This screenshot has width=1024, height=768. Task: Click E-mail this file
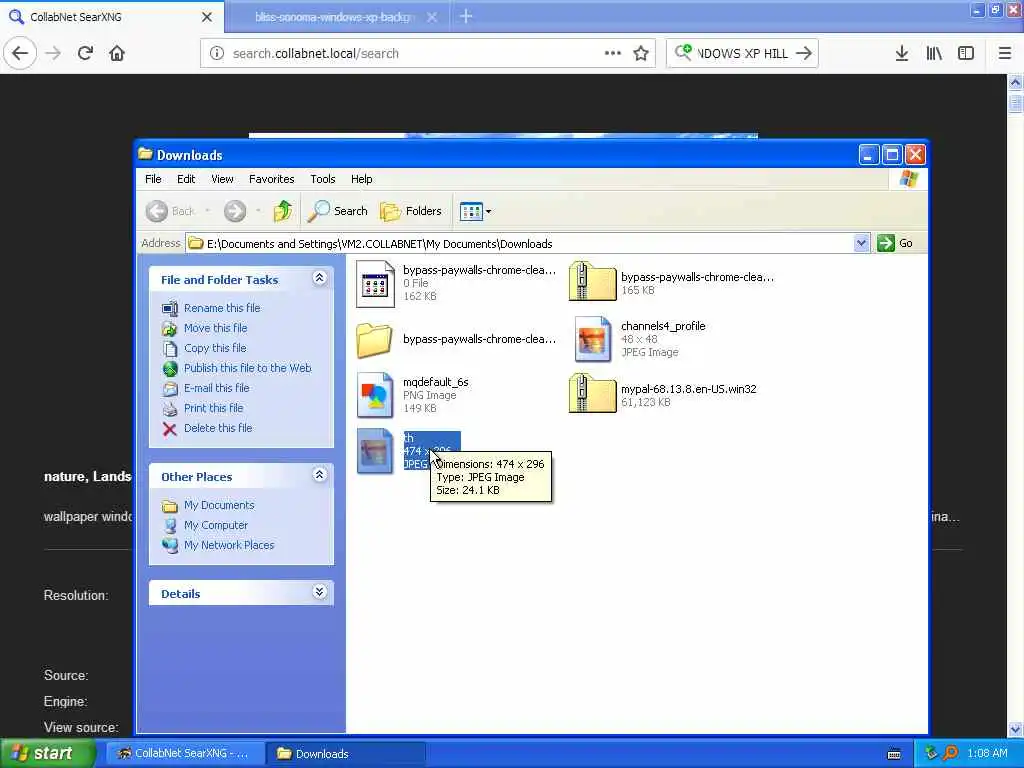coord(216,388)
